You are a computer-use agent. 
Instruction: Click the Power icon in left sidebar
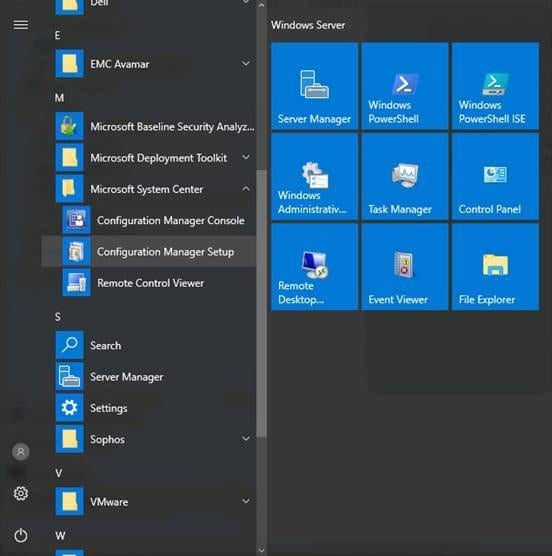tap(21, 535)
